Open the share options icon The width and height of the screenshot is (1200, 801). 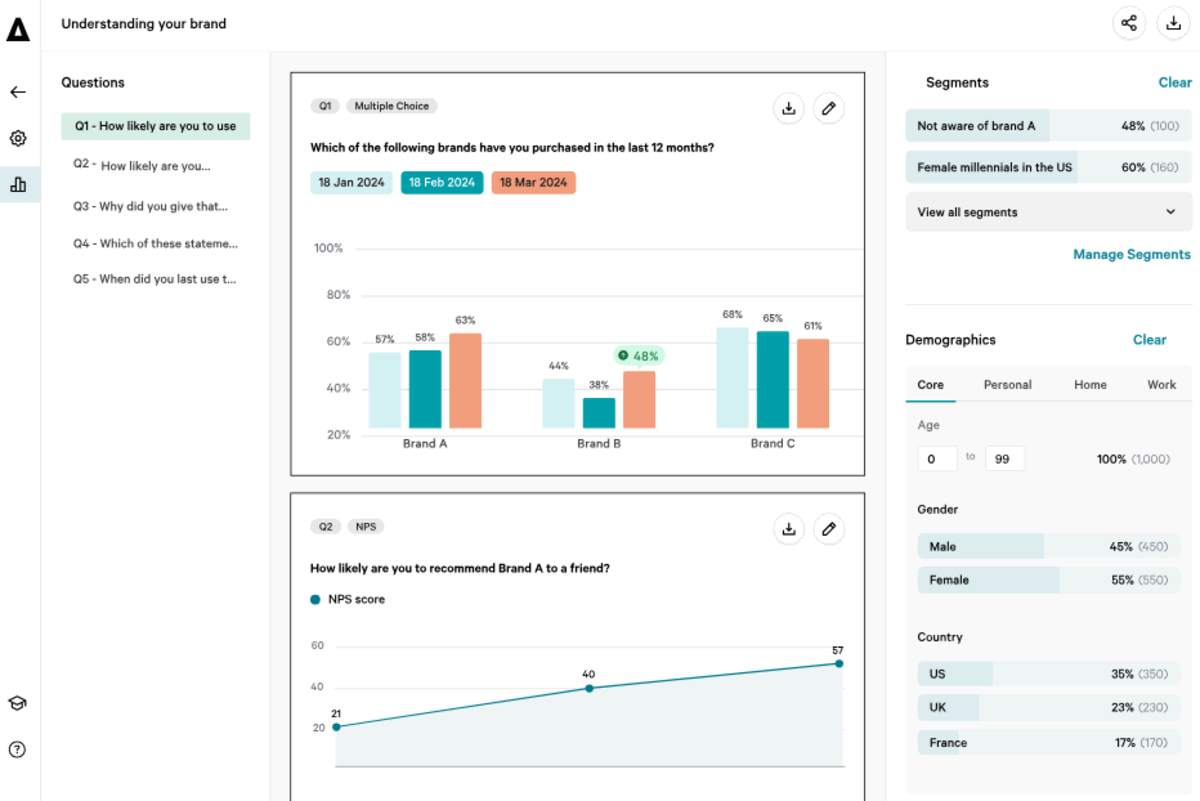(x=1129, y=22)
